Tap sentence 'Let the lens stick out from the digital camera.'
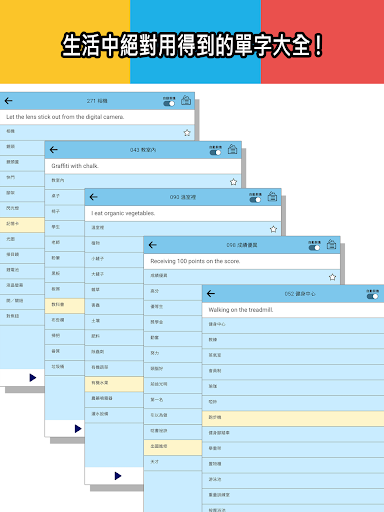This screenshot has height=512, width=384. [x=65, y=117]
